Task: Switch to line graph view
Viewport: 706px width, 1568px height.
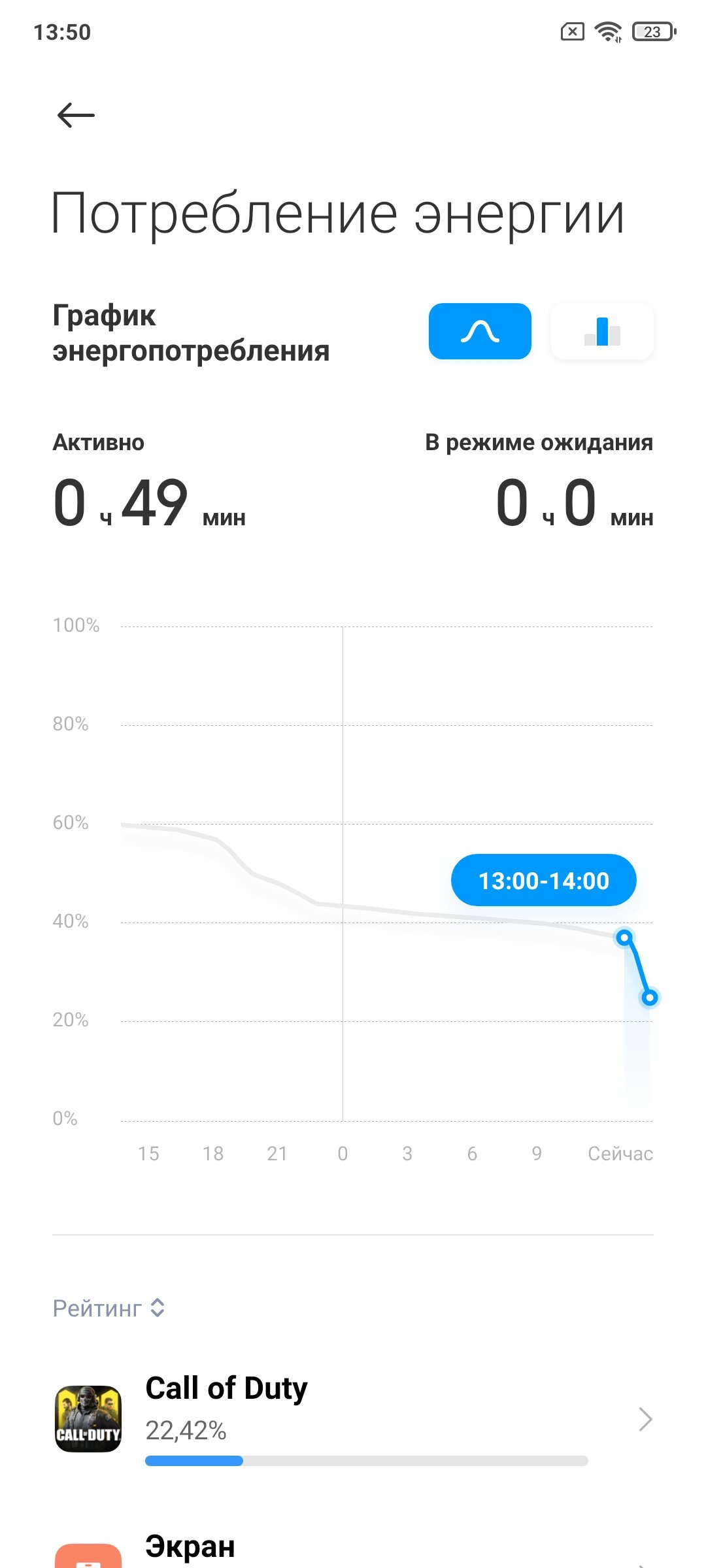Action: [480, 331]
